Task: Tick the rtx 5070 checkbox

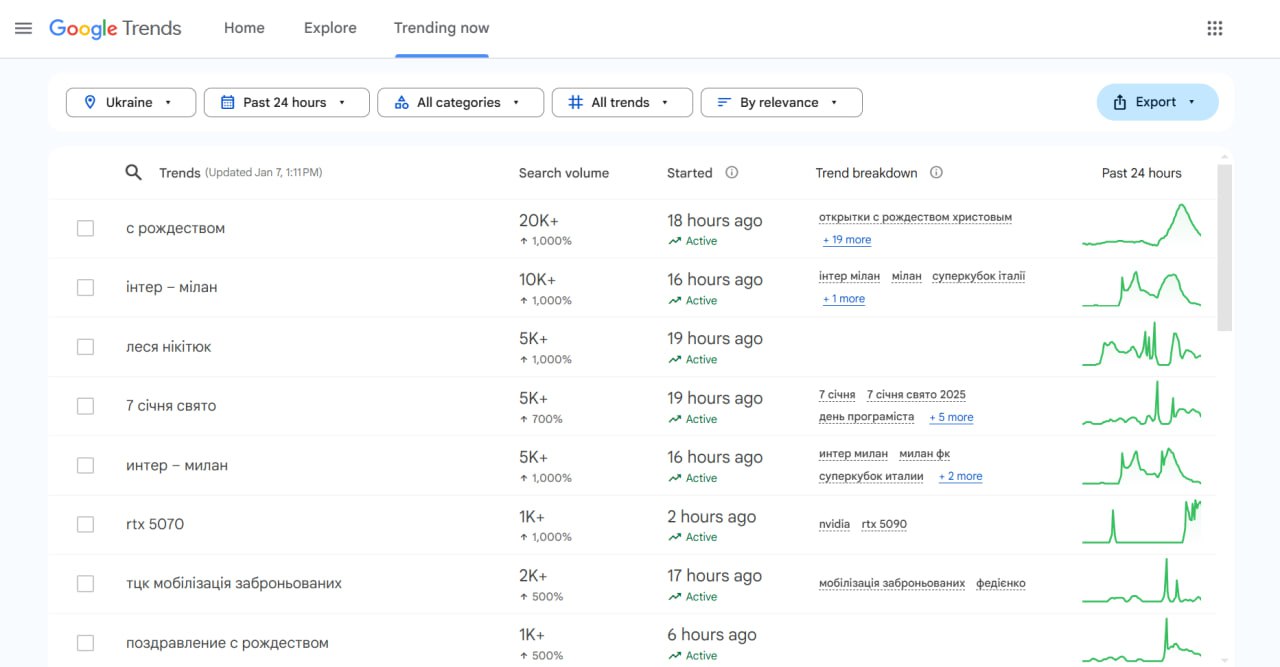Action: click(x=85, y=524)
